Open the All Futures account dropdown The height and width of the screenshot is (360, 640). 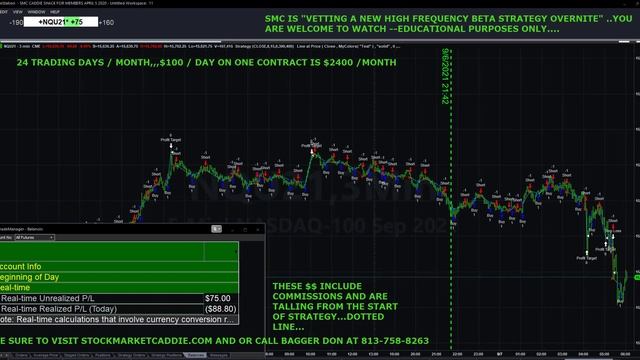(34, 238)
